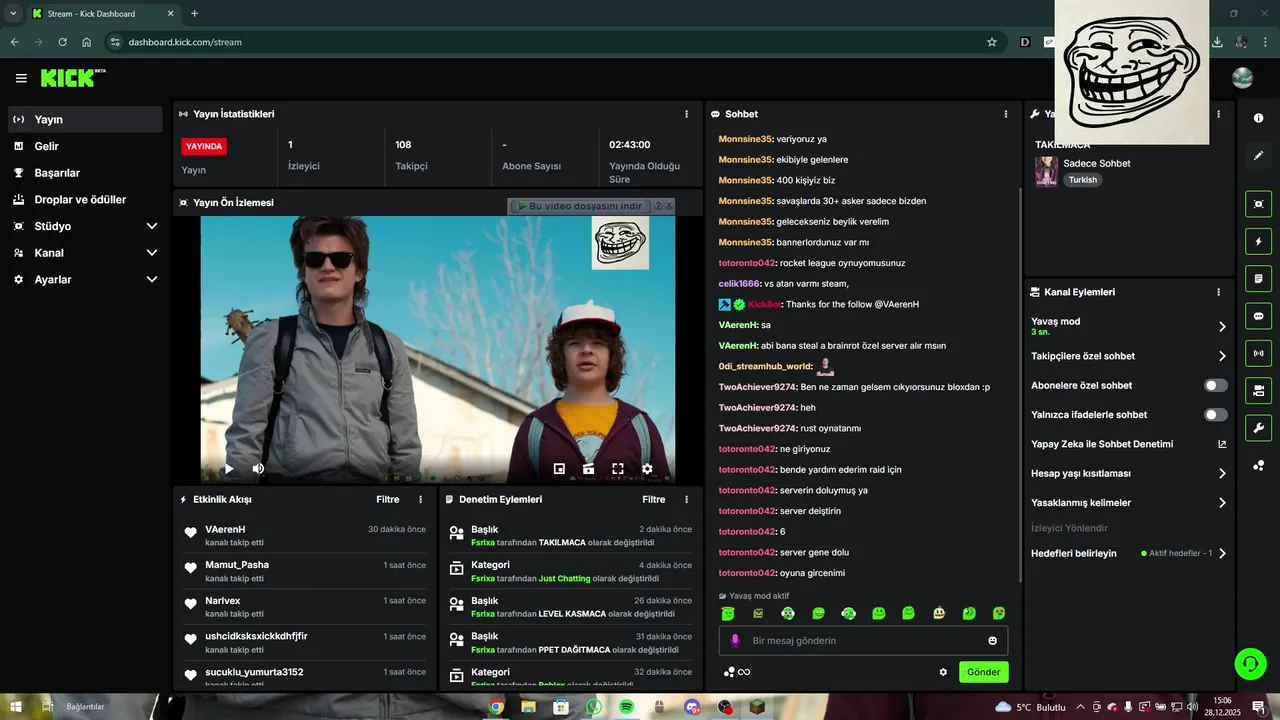Viewport: 1280px width, 720px height.
Task: Open Sohbet panel three-dot menu
Action: point(1006,114)
